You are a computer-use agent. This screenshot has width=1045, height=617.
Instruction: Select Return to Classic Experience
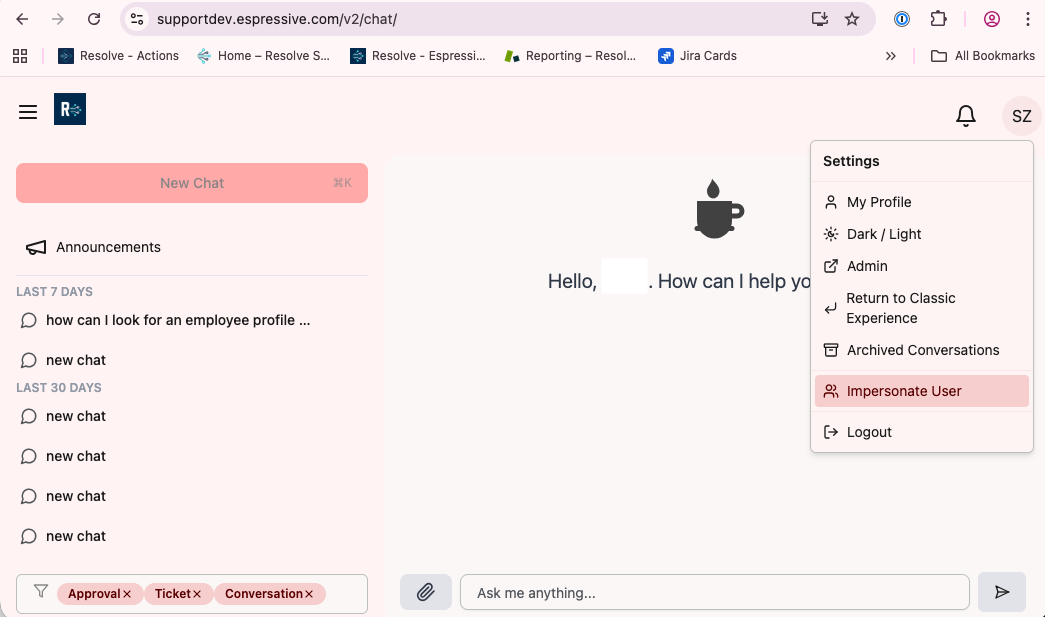(x=900, y=307)
